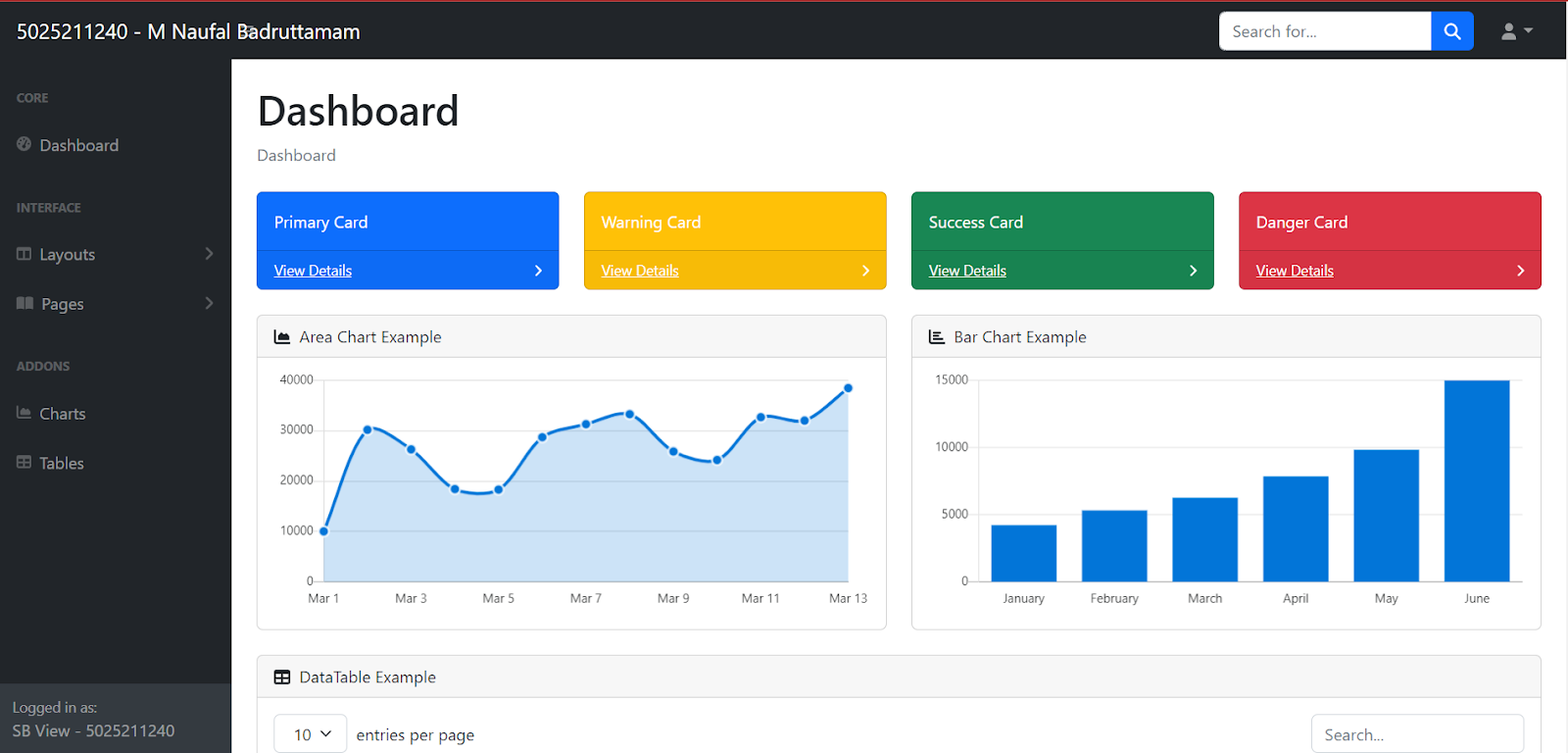Click the Bar Chart Example title
The width and height of the screenshot is (1568, 753).
[x=1020, y=337]
